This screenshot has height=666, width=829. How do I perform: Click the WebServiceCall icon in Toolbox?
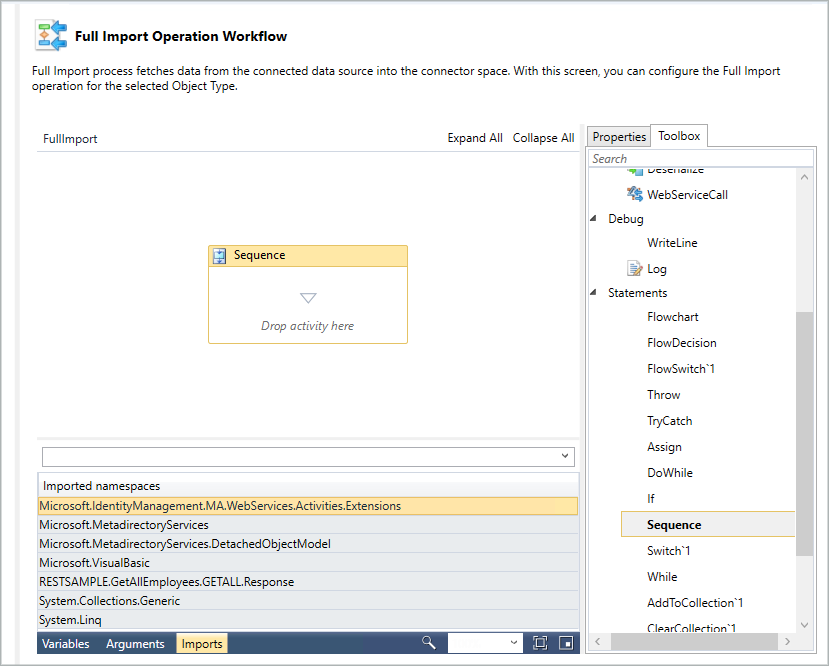pos(634,194)
